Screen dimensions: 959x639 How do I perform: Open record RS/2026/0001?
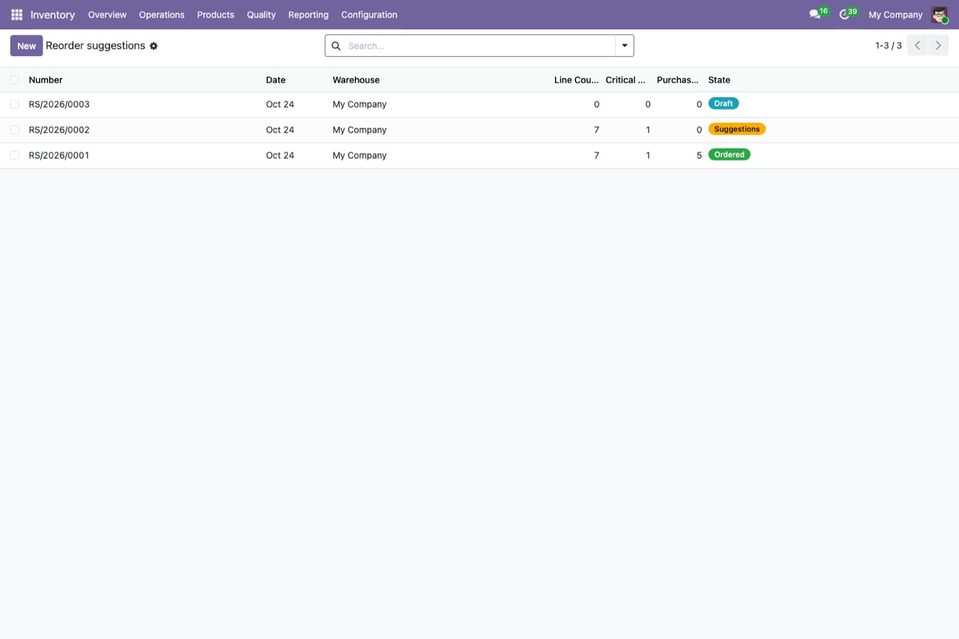pos(59,155)
